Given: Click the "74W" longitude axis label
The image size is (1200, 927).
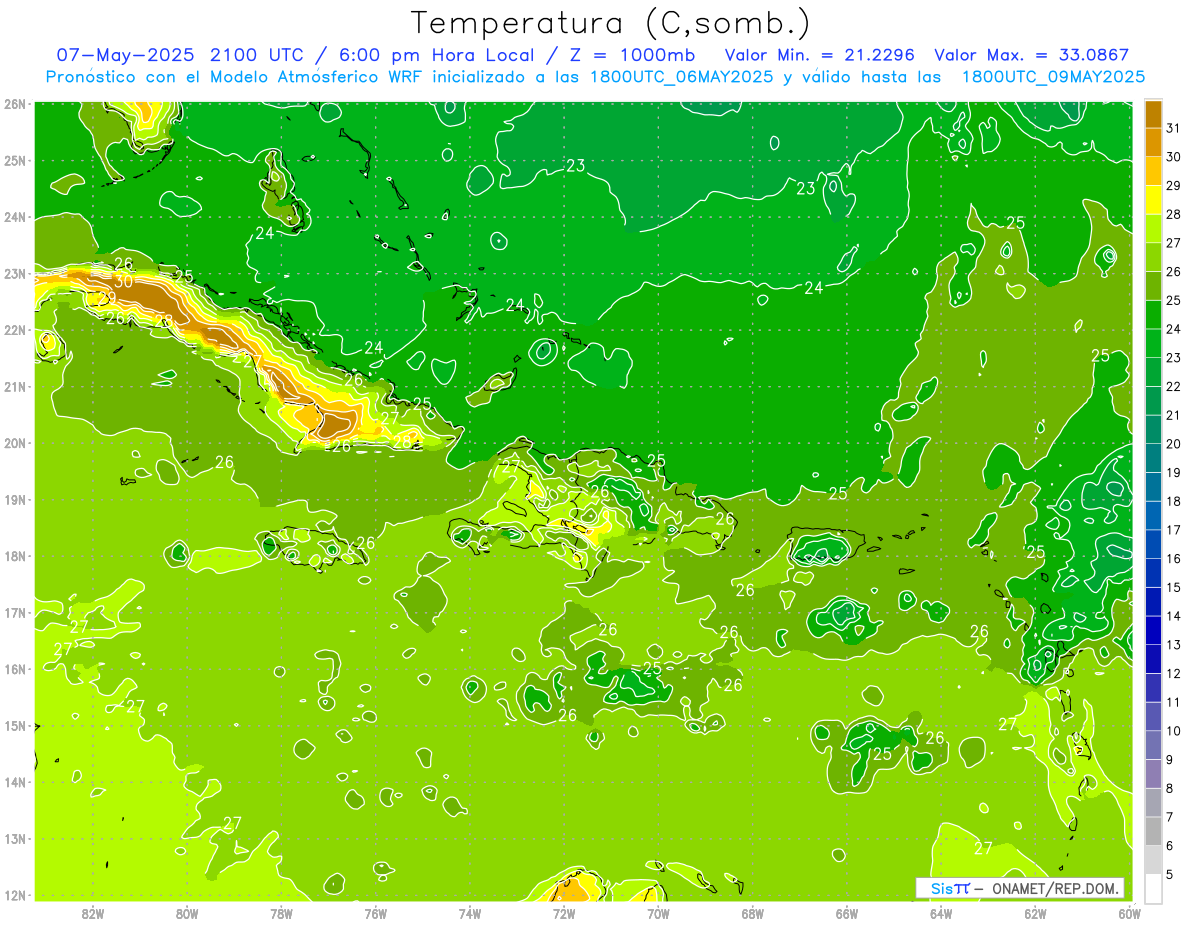Looking at the screenshot, I should pos(470,913).
